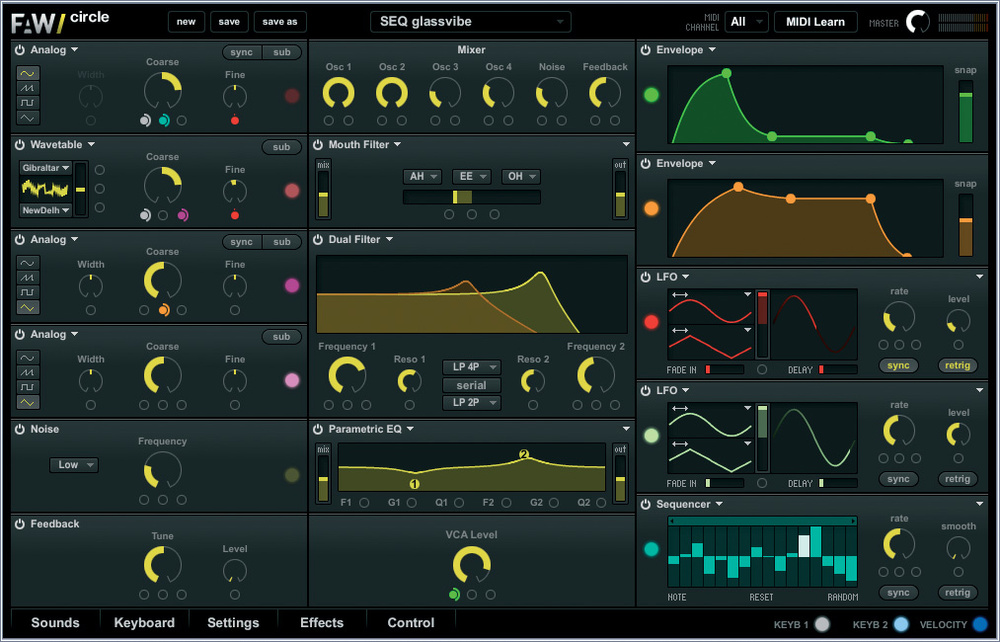1000x642 pixels.
Task: Adjust the Mouth Filter vowel morph slider
Action: [x=471, y=197]
